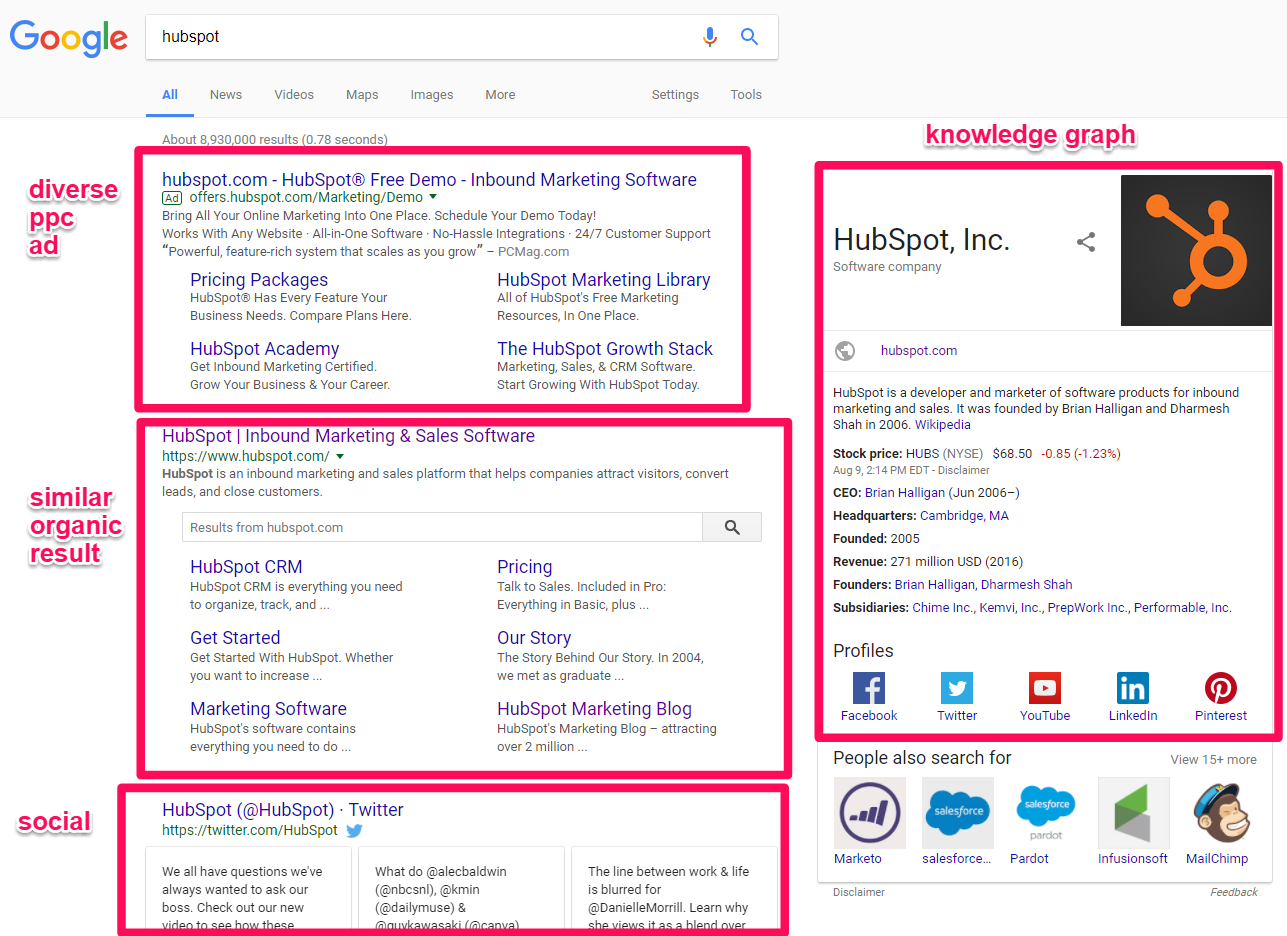Open the organic Pricing sitelink
This screenshot has width=1287, height=936.
pos(525,567)
